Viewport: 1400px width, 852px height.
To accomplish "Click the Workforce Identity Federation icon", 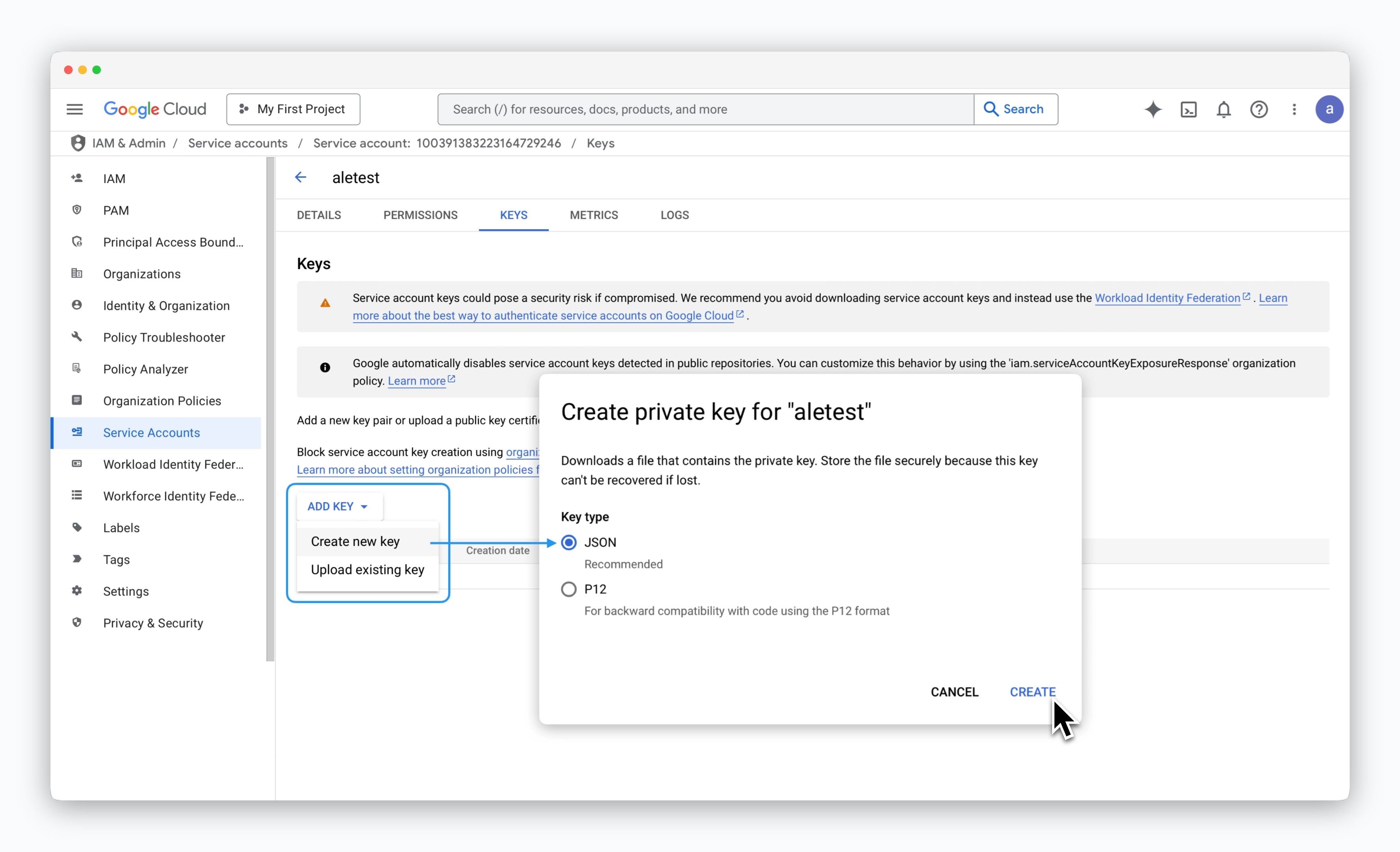I will click(x=77, y=496).
